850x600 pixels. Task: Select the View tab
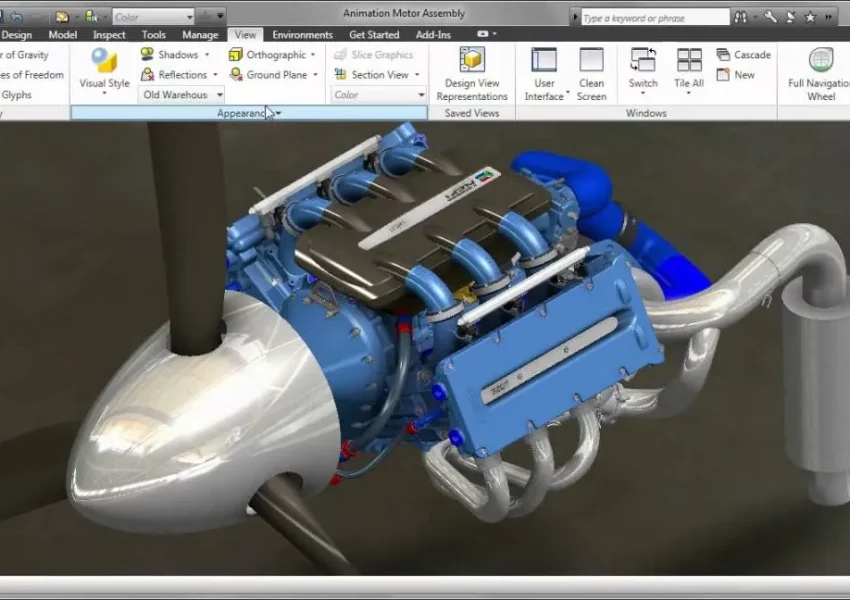245,35
